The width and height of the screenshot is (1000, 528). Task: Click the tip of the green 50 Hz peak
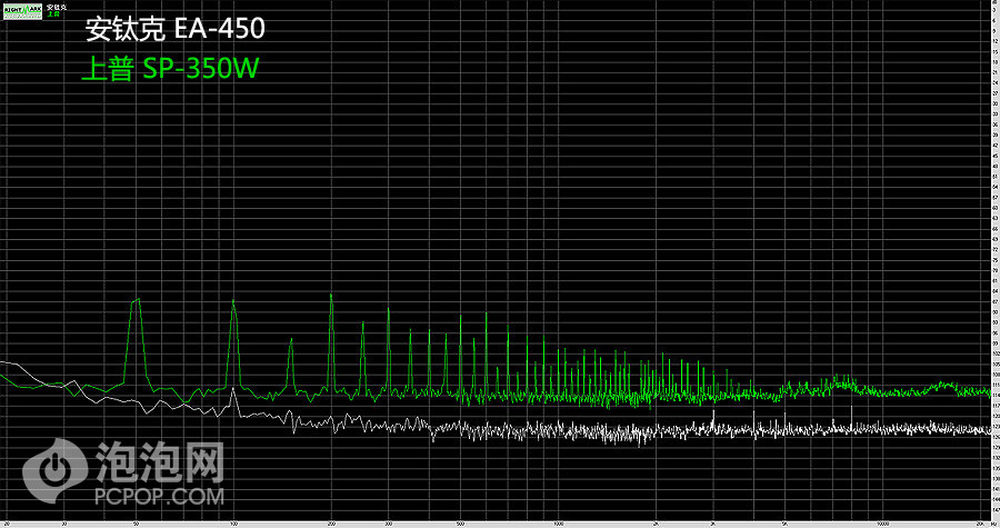[x=137, y=300]
